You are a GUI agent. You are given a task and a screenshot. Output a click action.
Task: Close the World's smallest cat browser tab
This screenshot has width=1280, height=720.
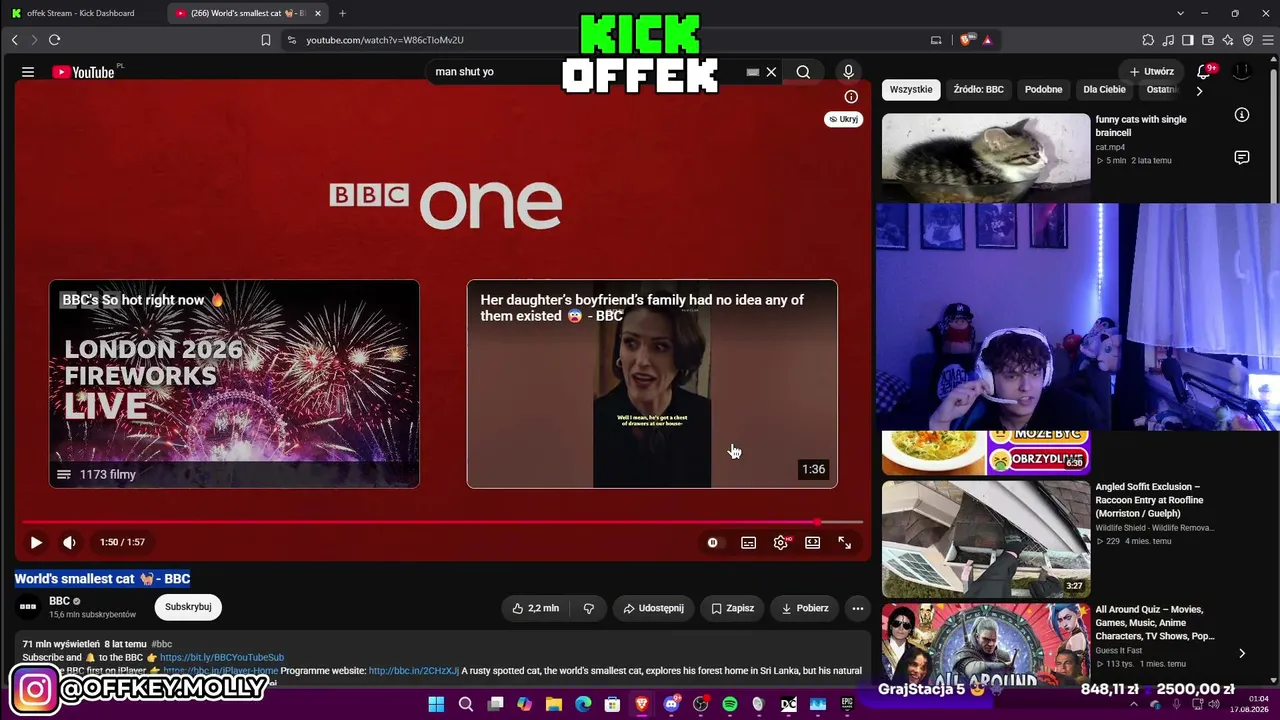point(318,13)
